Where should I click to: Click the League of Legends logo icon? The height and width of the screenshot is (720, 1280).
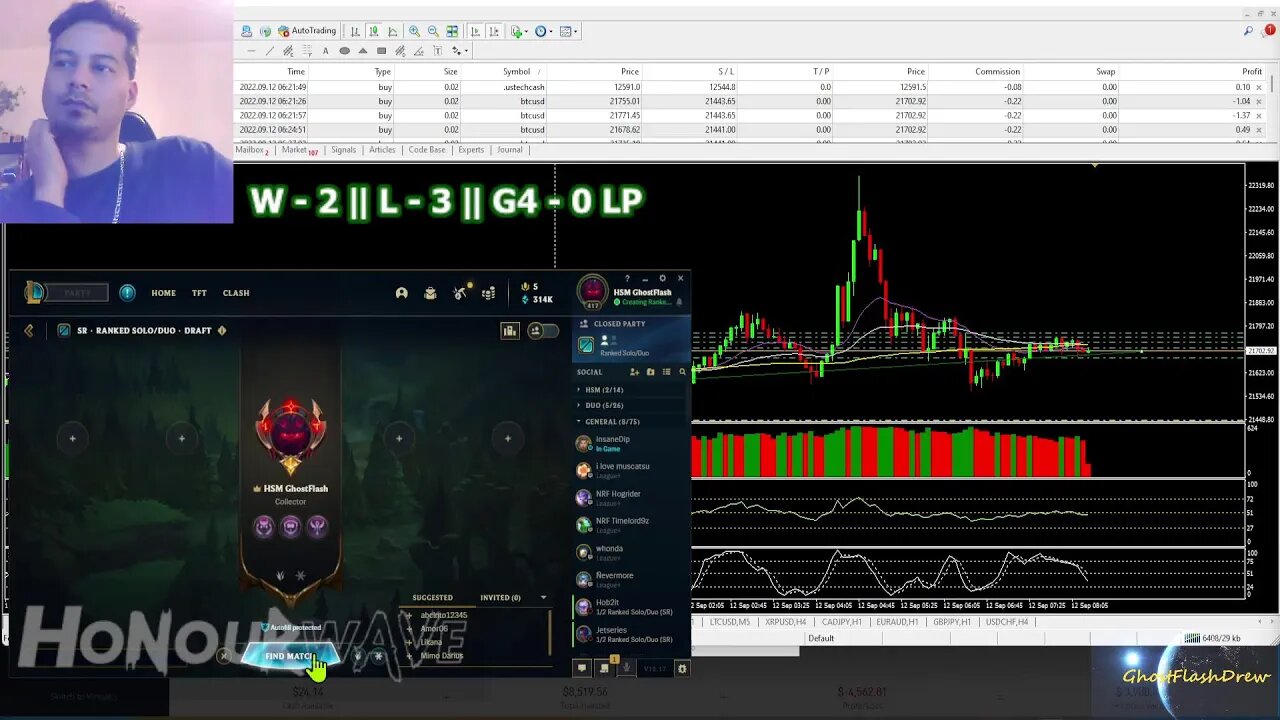[x=35, y=292]
